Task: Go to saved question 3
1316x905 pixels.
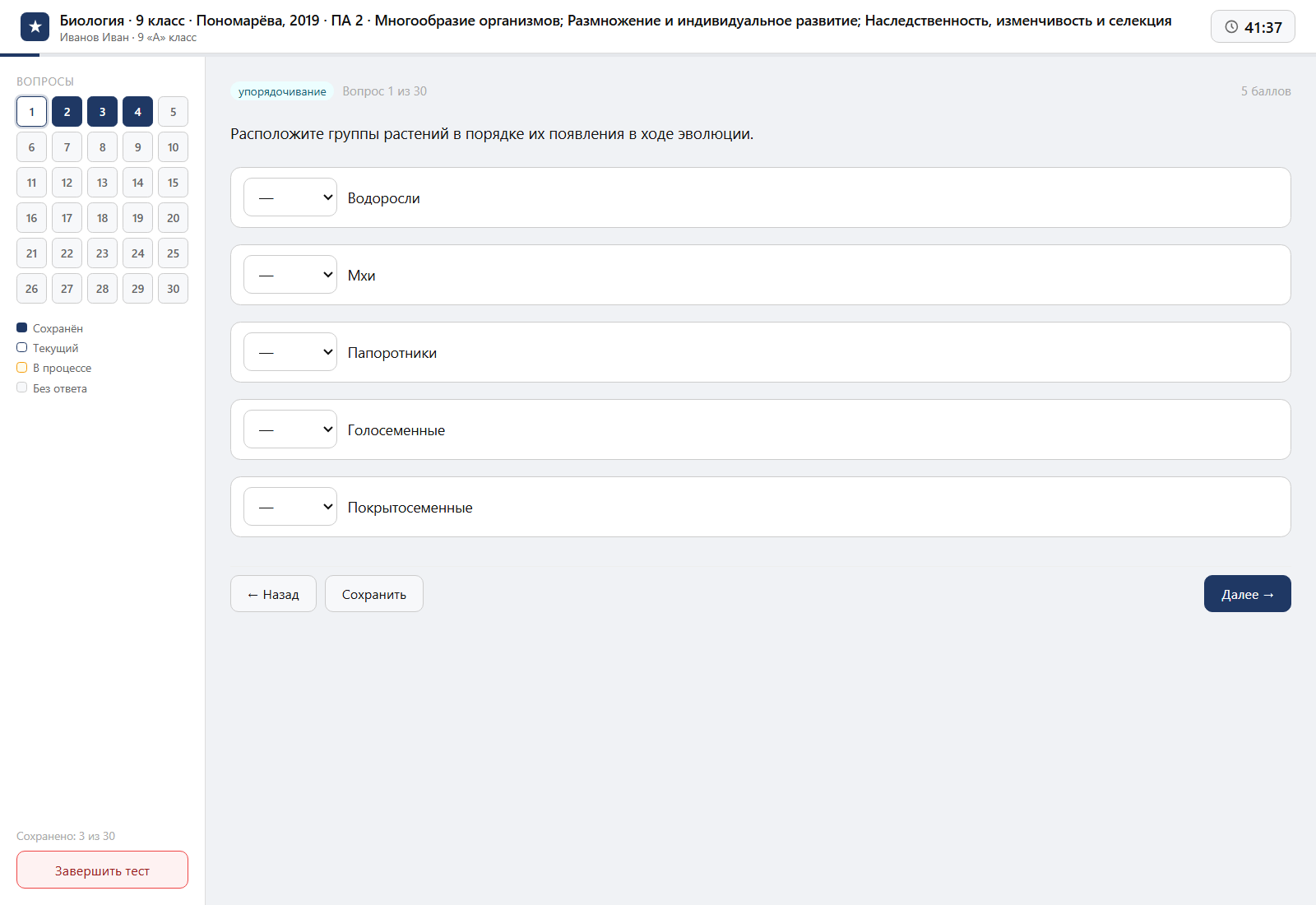Action: [102, 112]
